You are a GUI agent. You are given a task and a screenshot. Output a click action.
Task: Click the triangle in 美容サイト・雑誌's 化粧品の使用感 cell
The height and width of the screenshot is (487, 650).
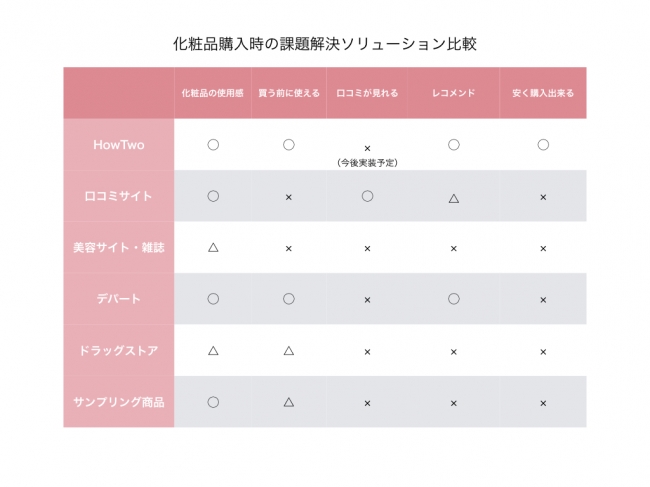pyautogui.click(x=213, y=247)
